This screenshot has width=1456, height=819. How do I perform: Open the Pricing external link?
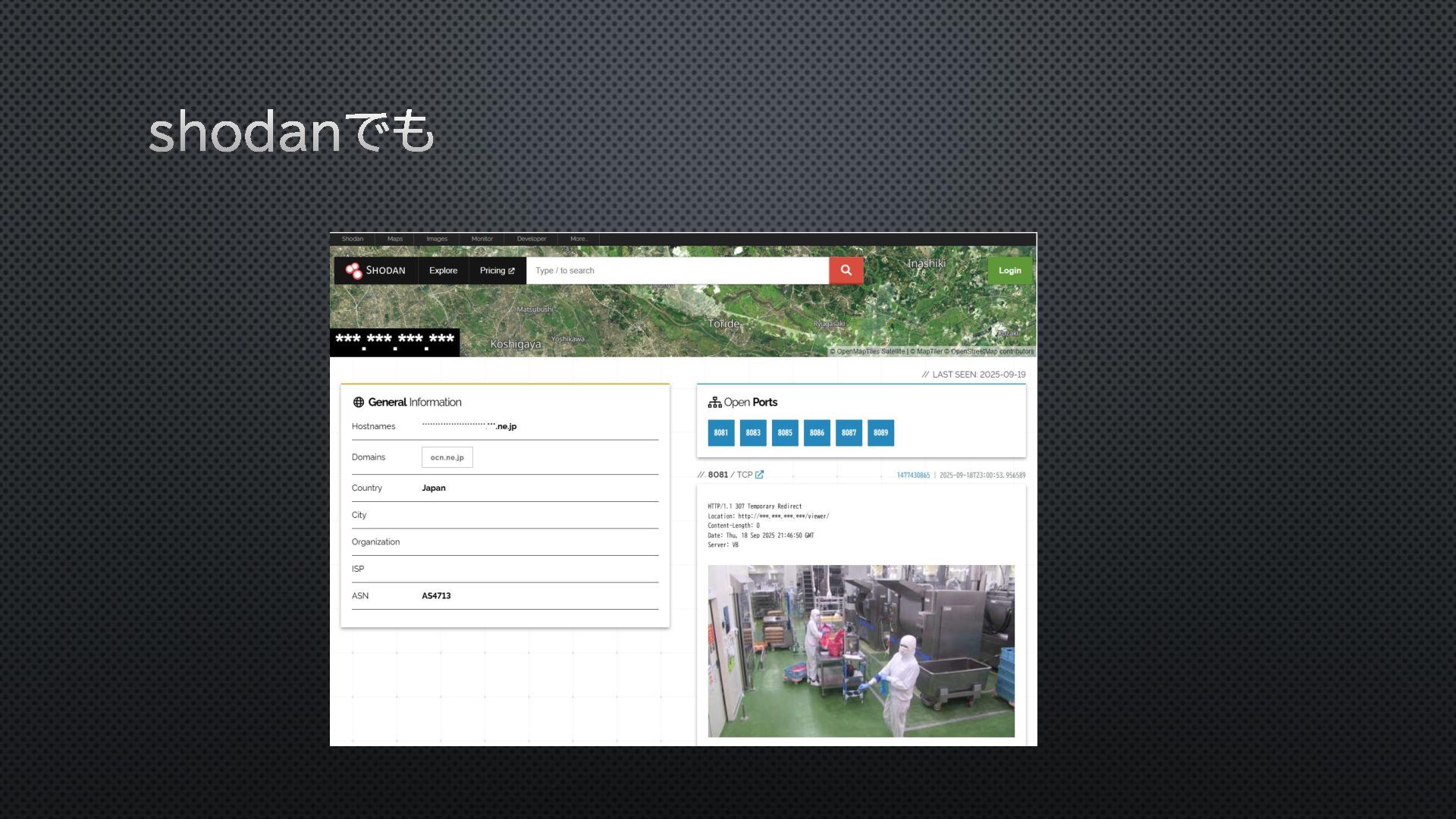(x=497, y=271)
